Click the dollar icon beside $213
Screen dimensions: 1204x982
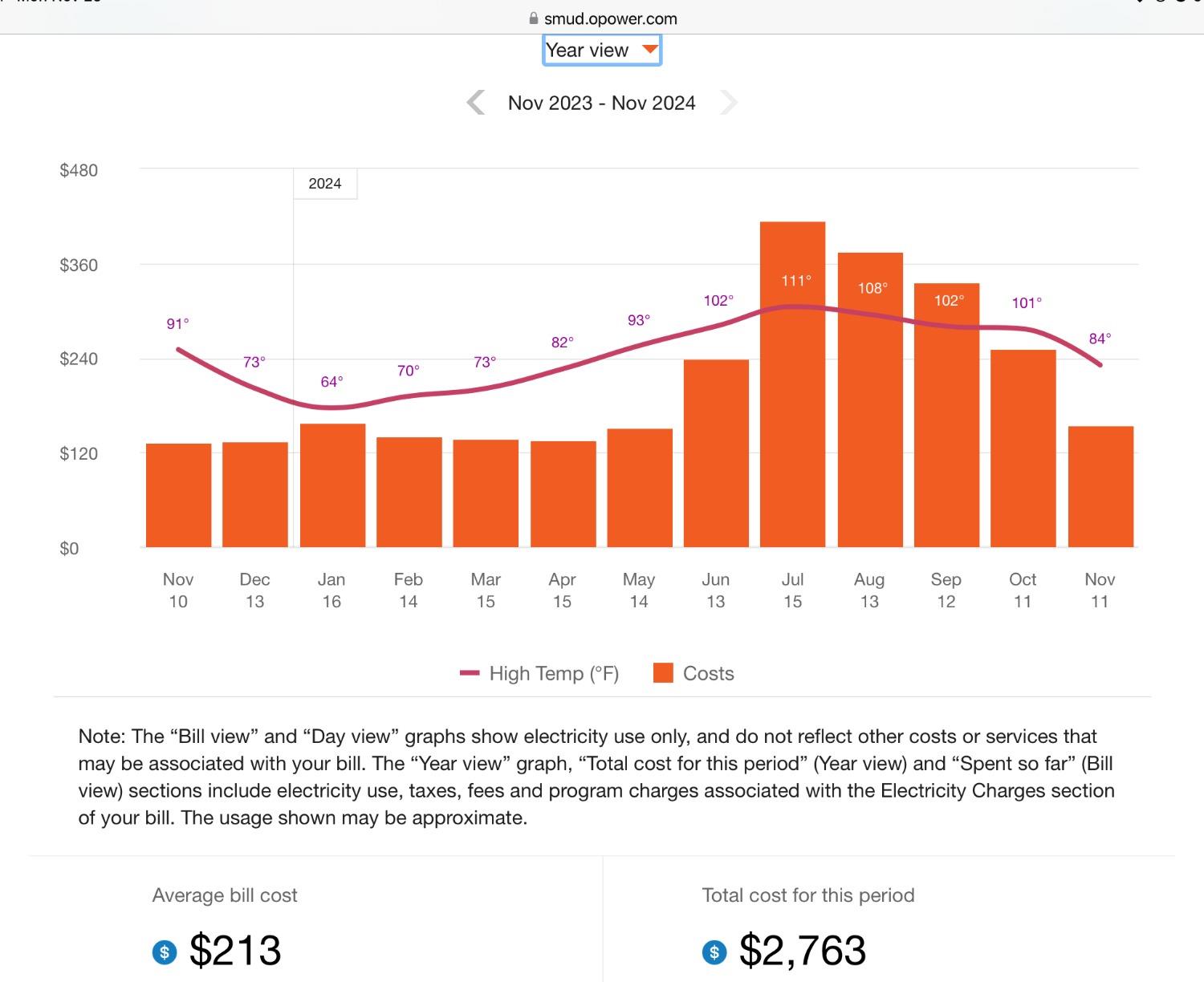tap(165, 952)
